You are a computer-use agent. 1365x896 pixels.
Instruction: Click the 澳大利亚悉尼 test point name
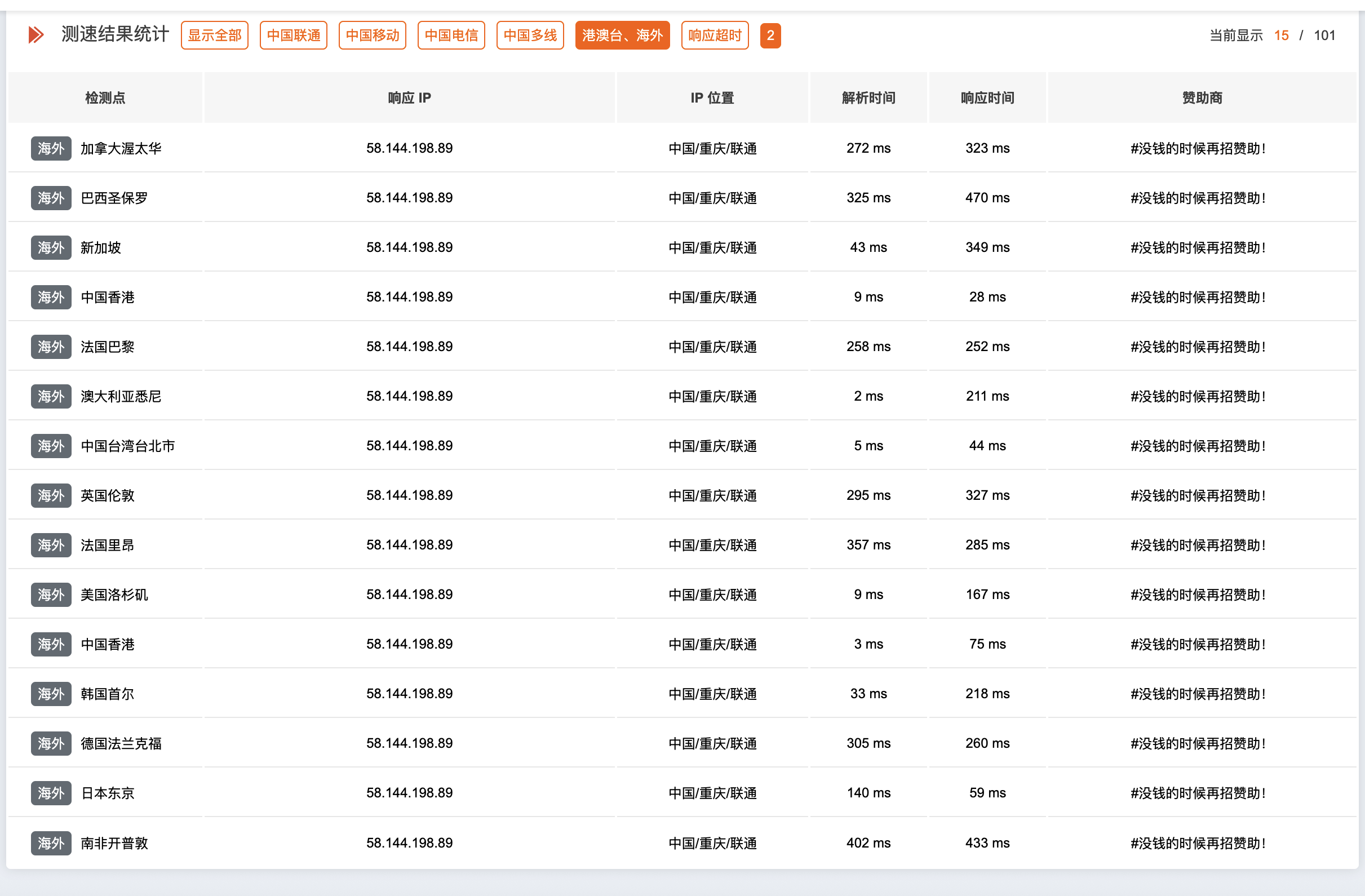[121, 396]
